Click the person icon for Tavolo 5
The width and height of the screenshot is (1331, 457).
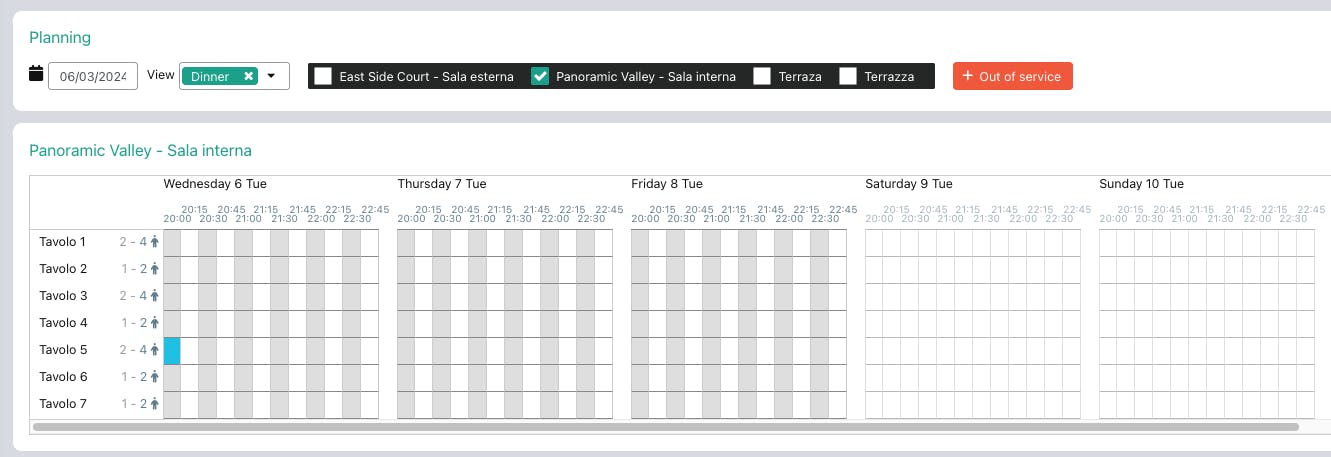click(x=155, y=350)
